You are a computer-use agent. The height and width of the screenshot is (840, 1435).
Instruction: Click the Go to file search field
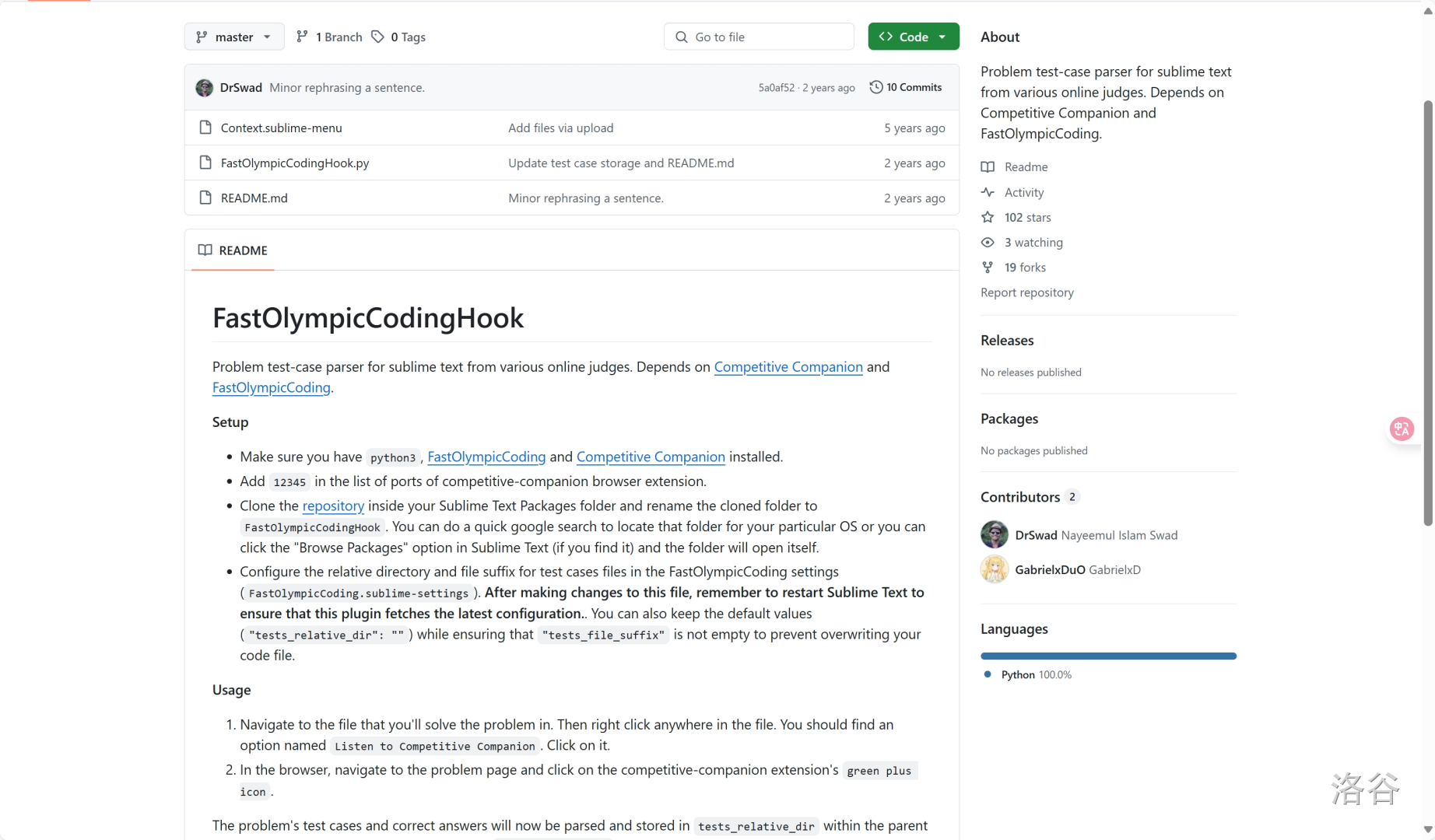759,37
